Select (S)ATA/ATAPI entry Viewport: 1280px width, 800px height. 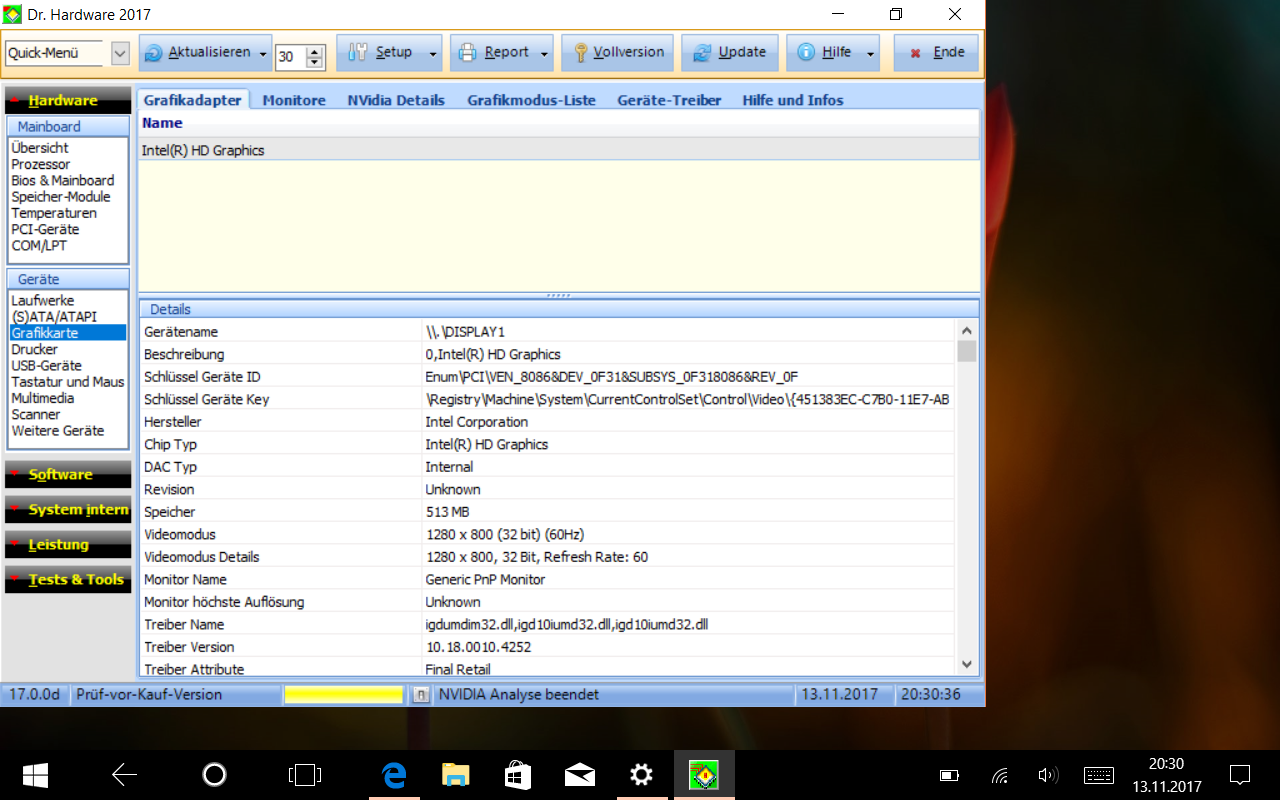pyautogui.click(x=54, y=317)
